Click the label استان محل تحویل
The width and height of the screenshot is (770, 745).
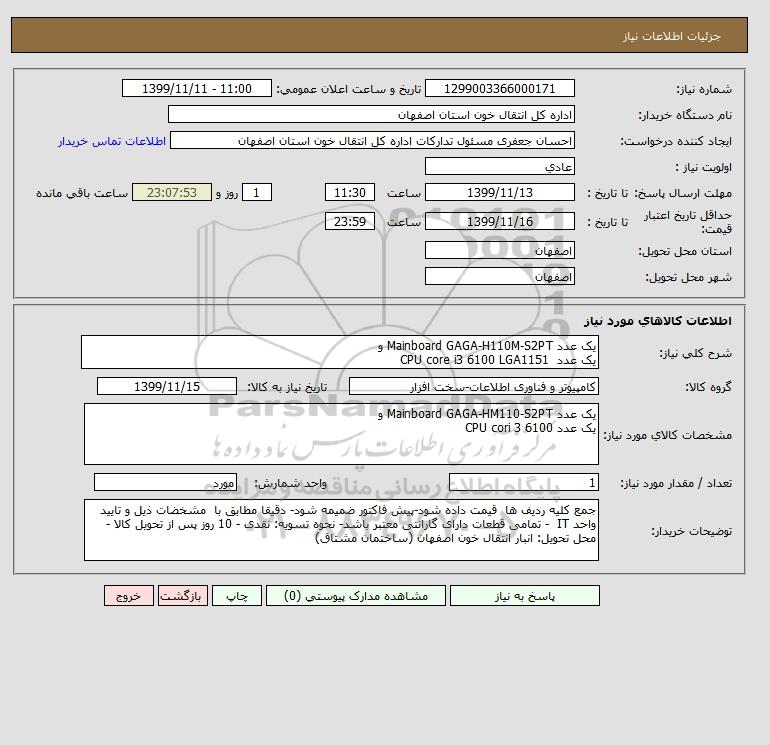click(x=685, y=251)
